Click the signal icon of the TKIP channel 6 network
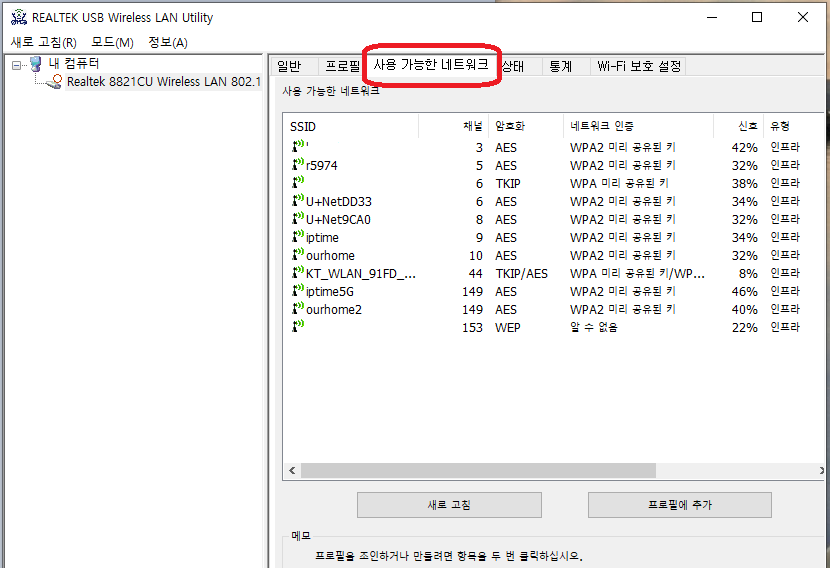 [298, 182]
